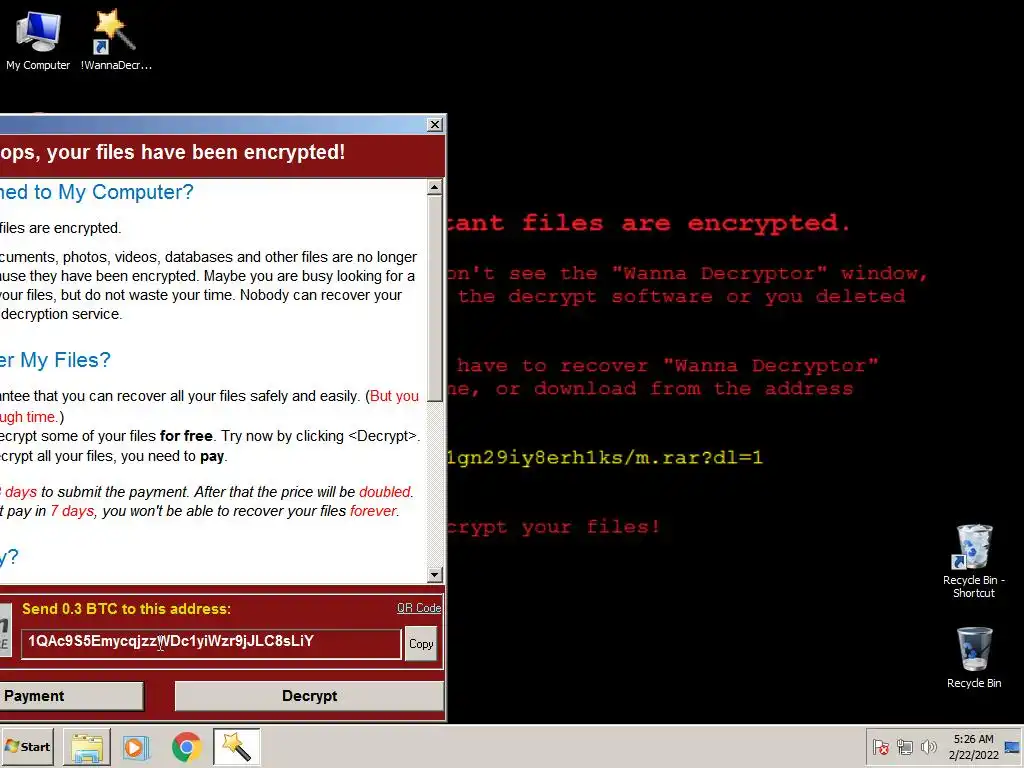Image resolution: width=1024 pixels, height=768 pixels.
Task: Click the 'to My Computer?' heading
Action: coord(114,192)
